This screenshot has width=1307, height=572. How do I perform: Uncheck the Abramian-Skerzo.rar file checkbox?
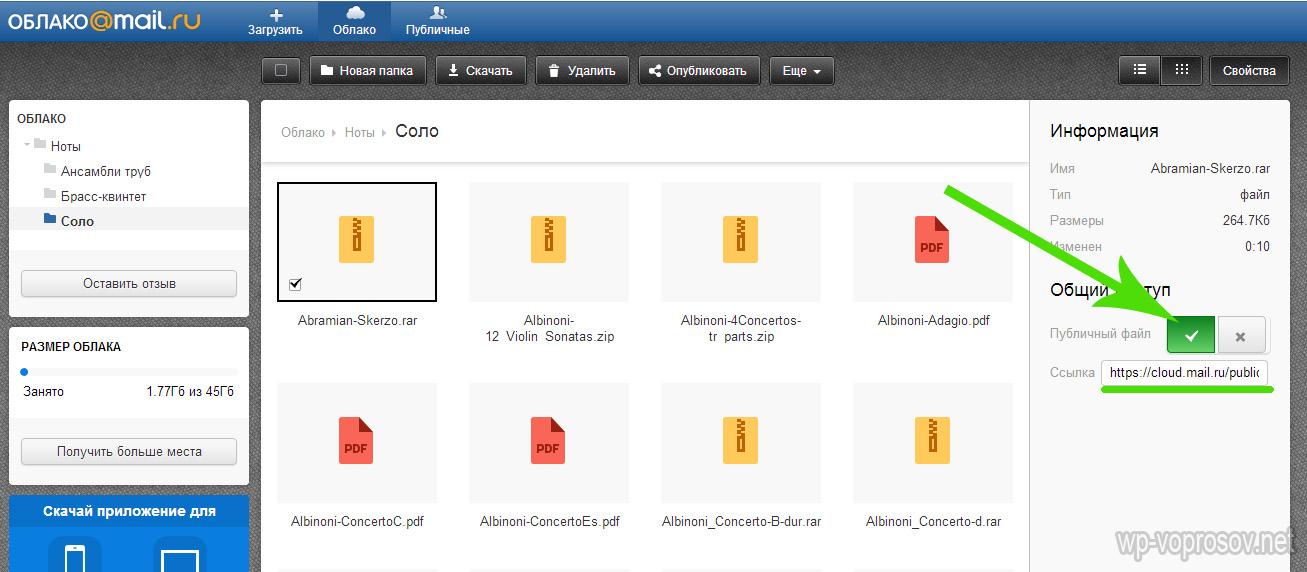(295, 285)
